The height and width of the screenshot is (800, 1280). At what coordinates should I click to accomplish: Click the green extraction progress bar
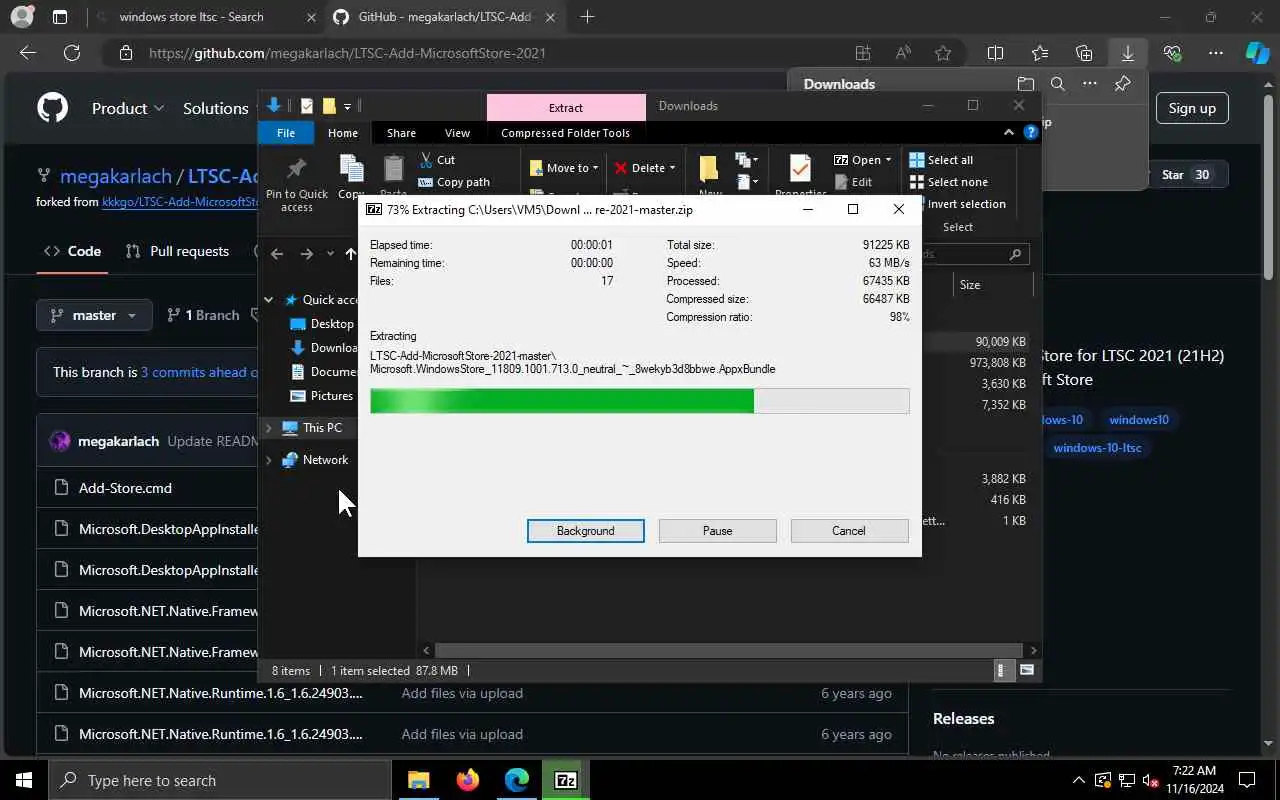click(639, 401)
